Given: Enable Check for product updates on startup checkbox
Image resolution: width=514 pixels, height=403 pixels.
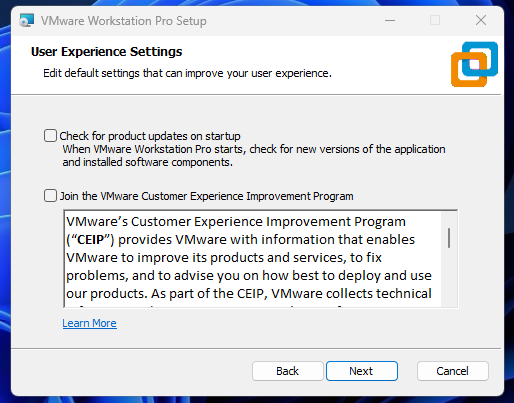Looking at the screenshot, I should point(50,136).
